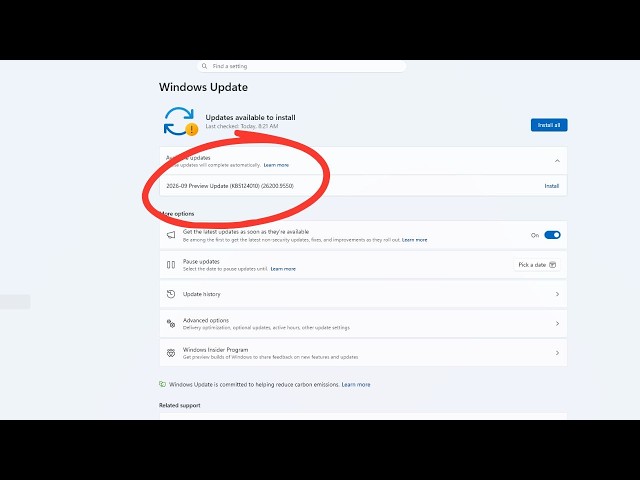Viewport: 640px width, 480px height.
Task: Open Update history chevron
Action: [x=557, y=294]
